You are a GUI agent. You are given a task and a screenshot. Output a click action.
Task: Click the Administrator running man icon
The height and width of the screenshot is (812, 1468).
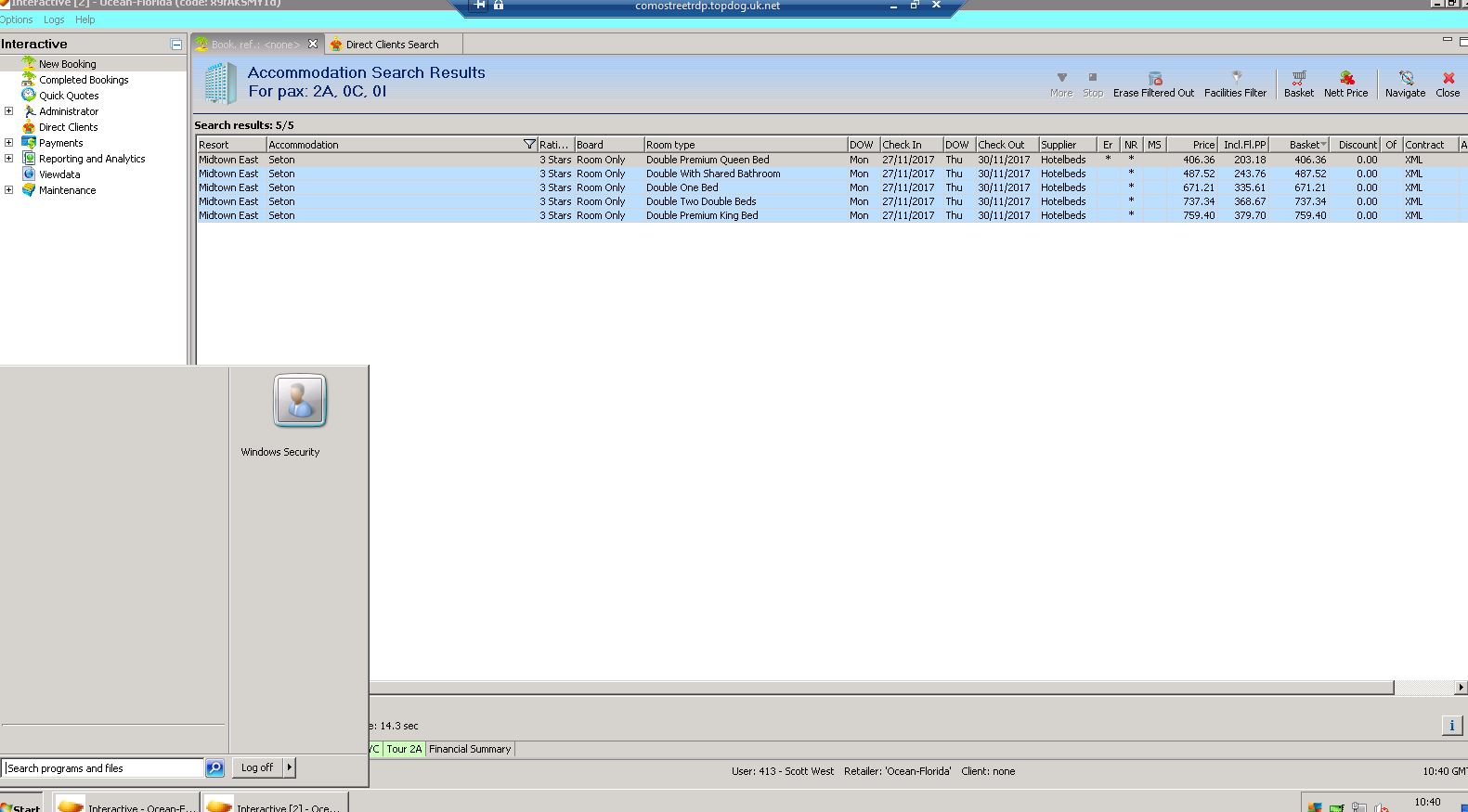click(29, 110)
